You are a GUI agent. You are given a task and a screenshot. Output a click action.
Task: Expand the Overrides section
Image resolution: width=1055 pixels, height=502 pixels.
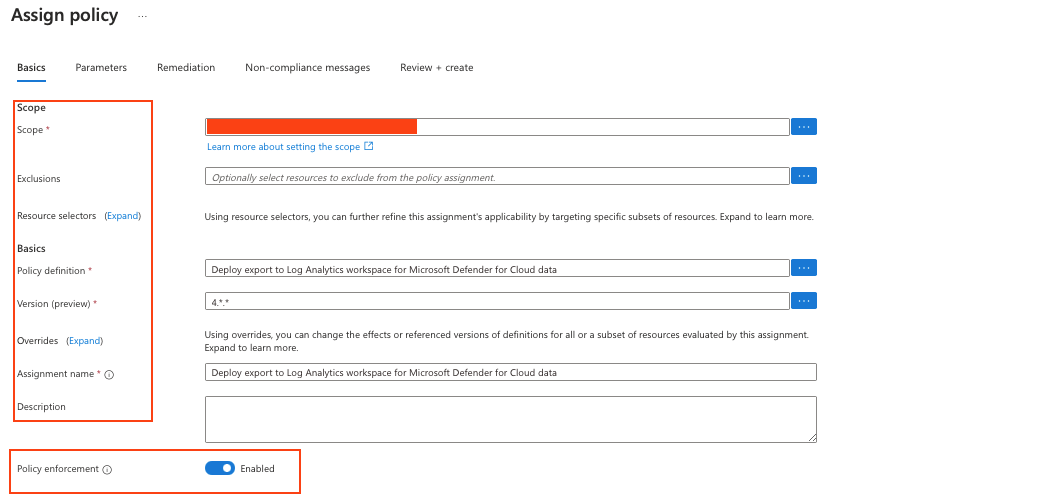click(x=84, y=340)
